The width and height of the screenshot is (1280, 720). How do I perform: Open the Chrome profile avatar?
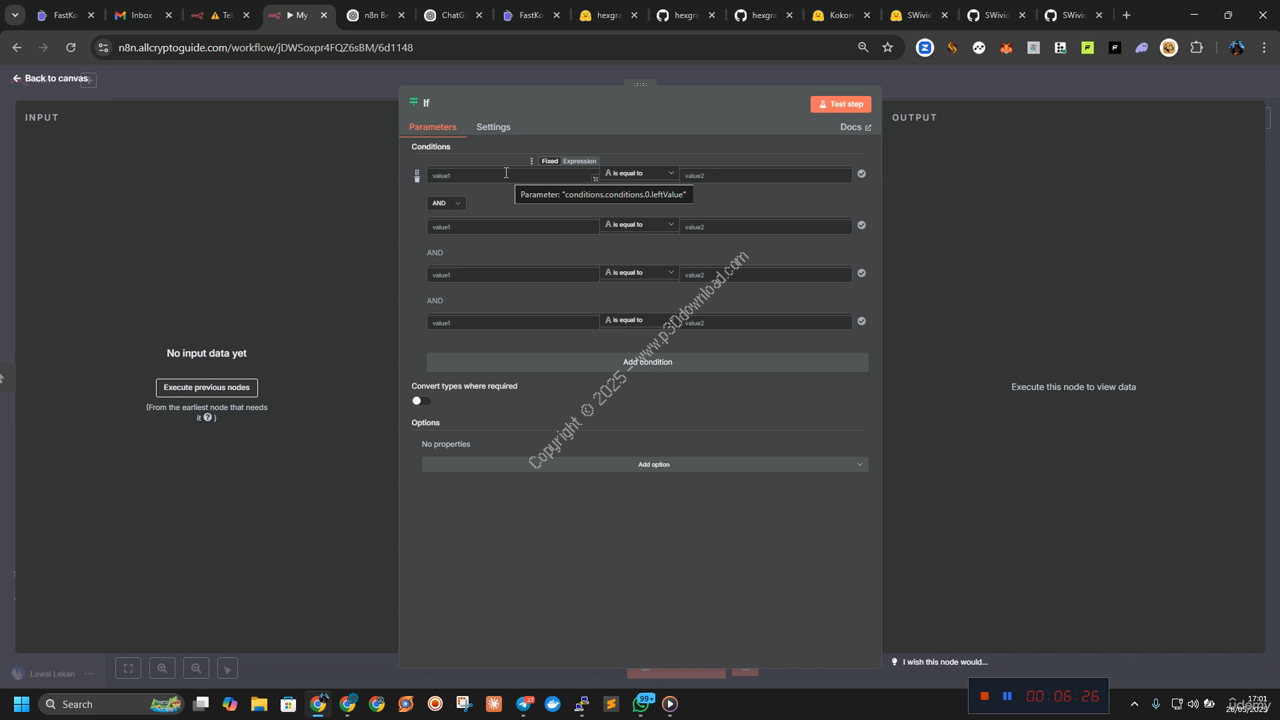pyautogui.click(x=1237, y=47)
